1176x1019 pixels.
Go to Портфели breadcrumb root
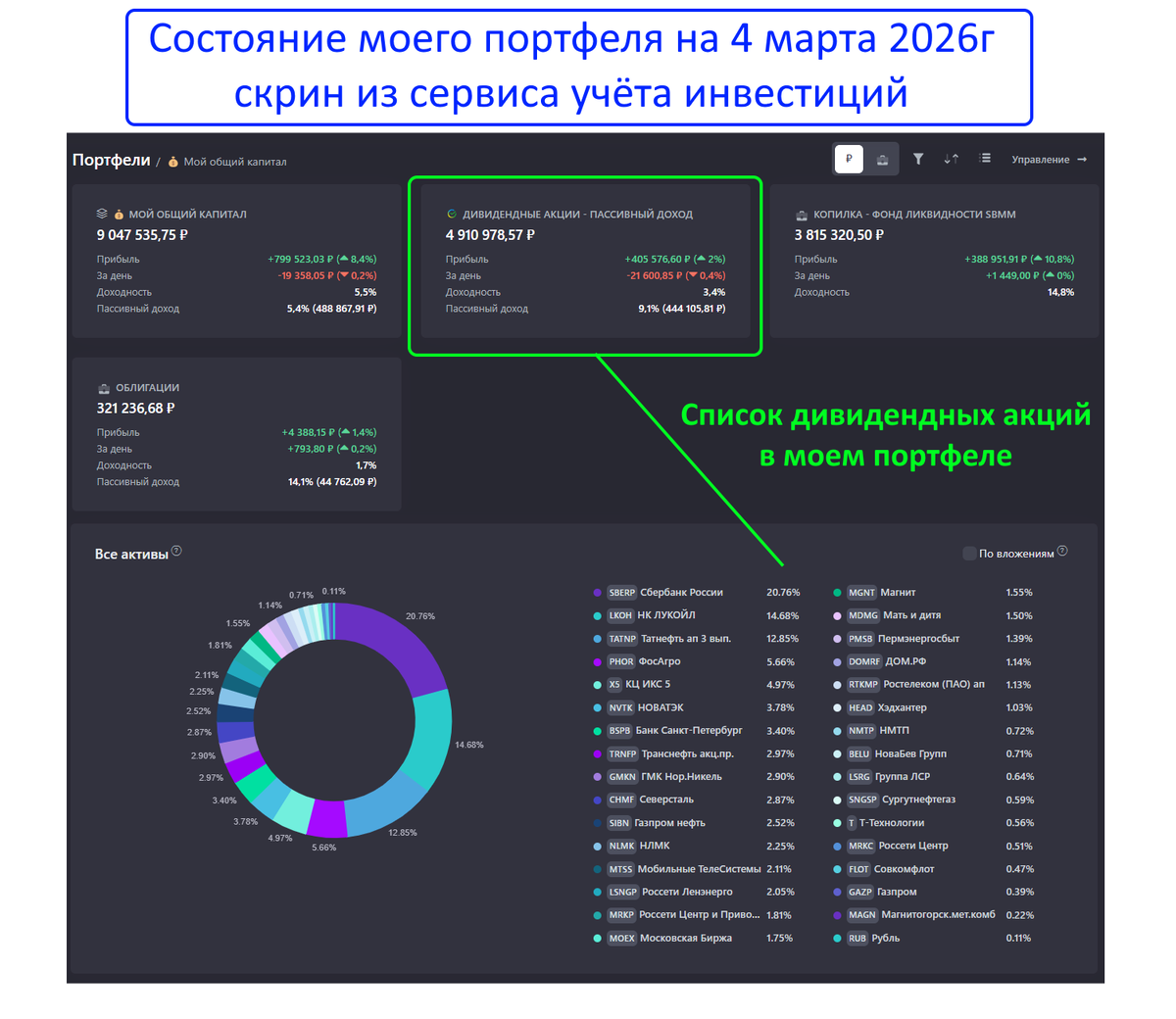(112, 160)
